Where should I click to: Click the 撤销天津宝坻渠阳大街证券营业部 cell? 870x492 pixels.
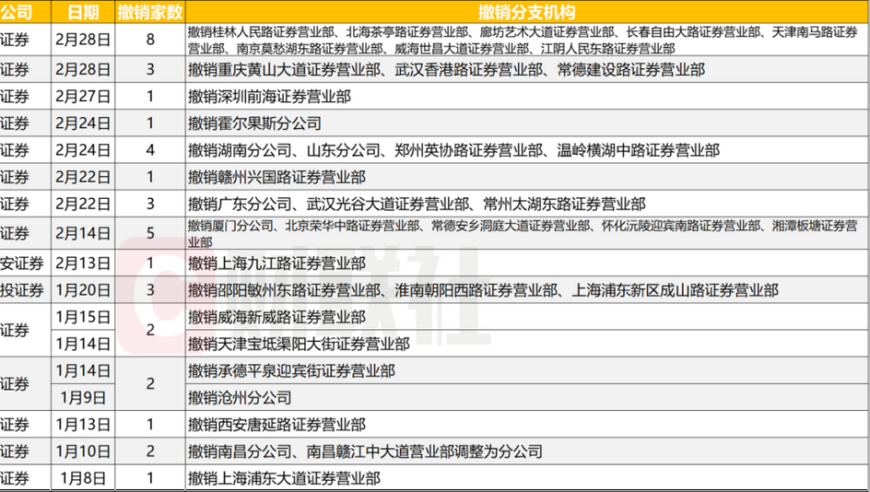coord(298,343)
